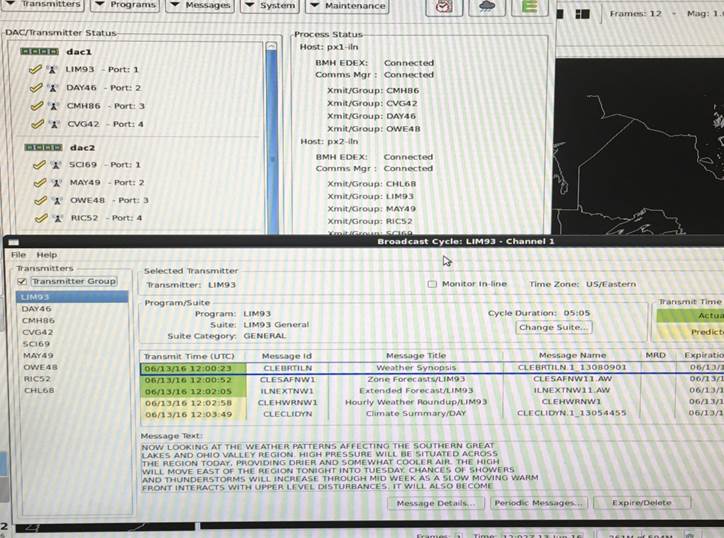Open the File menu in Broadcast Cycle
The height and width of the screenshot is (538, 724).
18,254
